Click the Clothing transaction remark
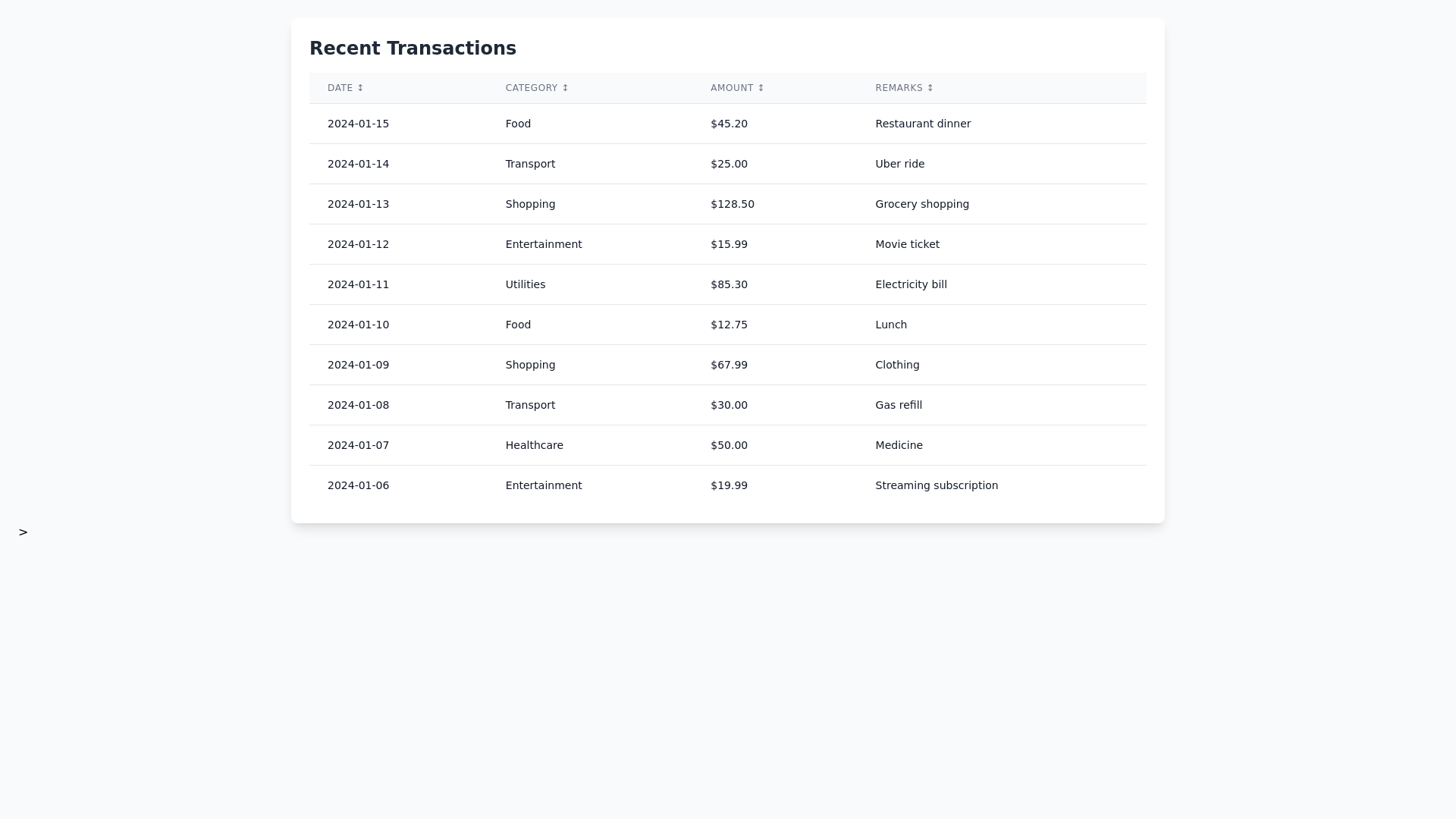1456x819 pixels. pyautogui.click(x=896, y=365)
